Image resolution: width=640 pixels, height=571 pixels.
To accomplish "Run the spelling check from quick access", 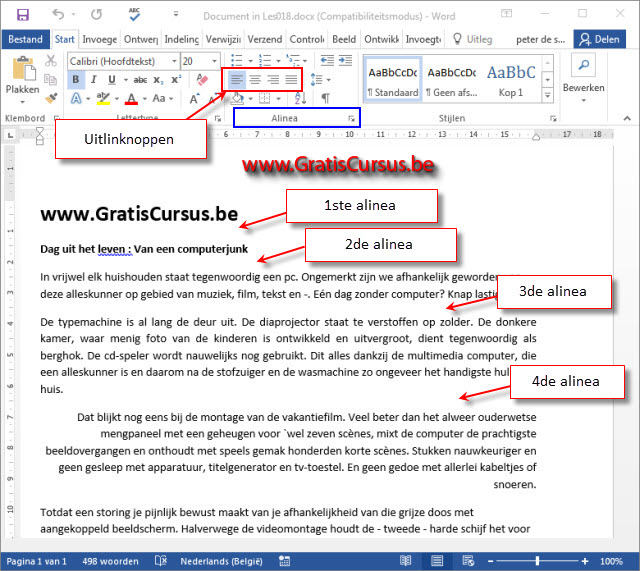I will pos(134,14).
